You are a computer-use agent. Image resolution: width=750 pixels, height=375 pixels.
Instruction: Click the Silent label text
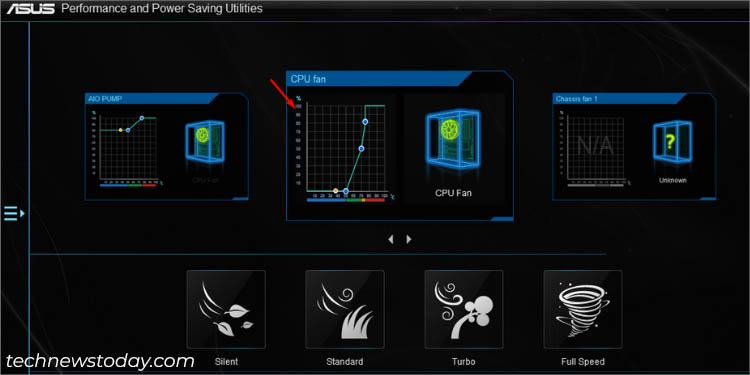(226, 362)
